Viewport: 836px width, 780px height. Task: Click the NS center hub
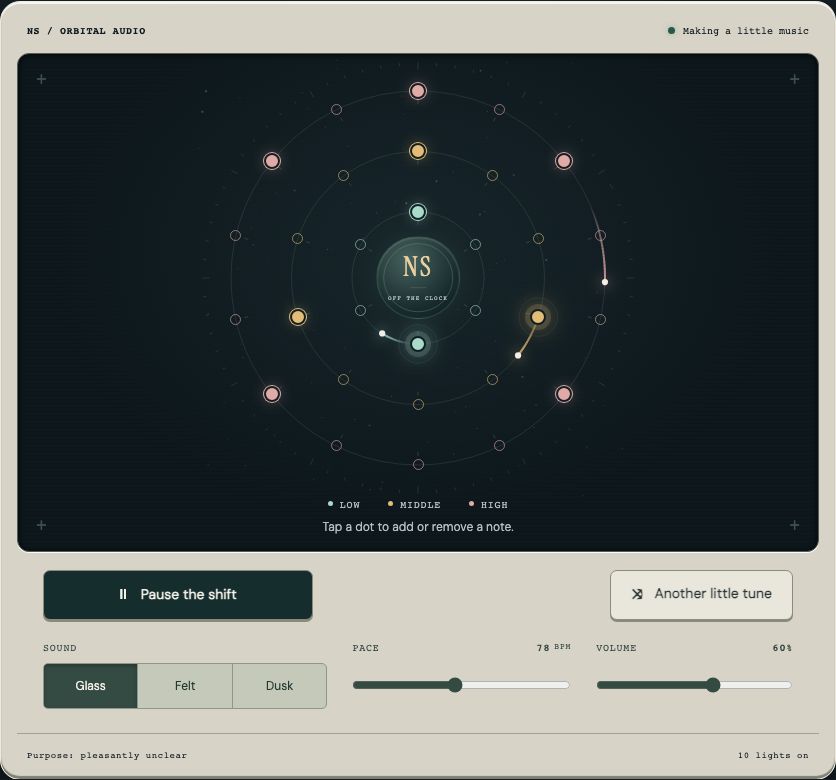point(418,278)
